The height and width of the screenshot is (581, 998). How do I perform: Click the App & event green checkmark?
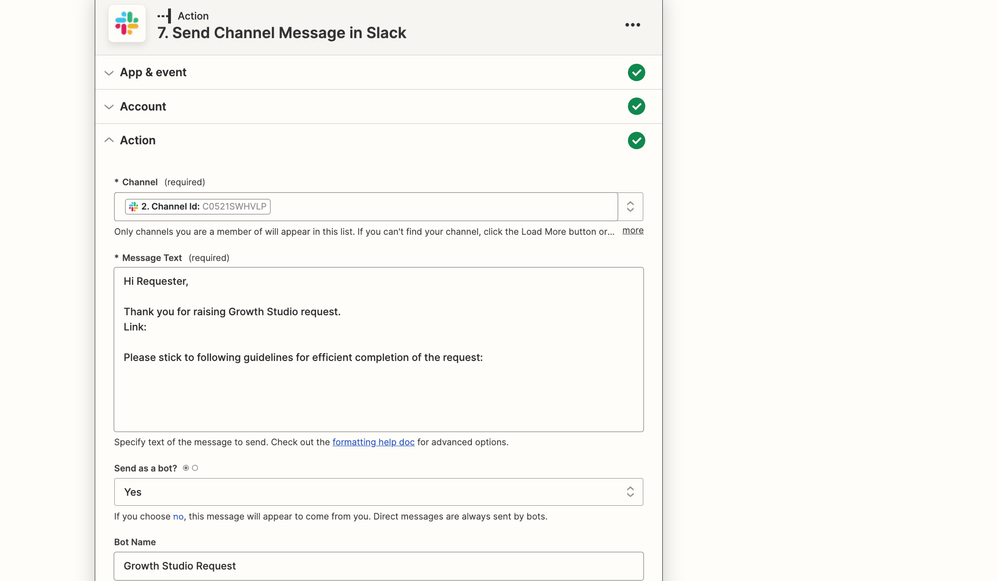tap(636, 73)
